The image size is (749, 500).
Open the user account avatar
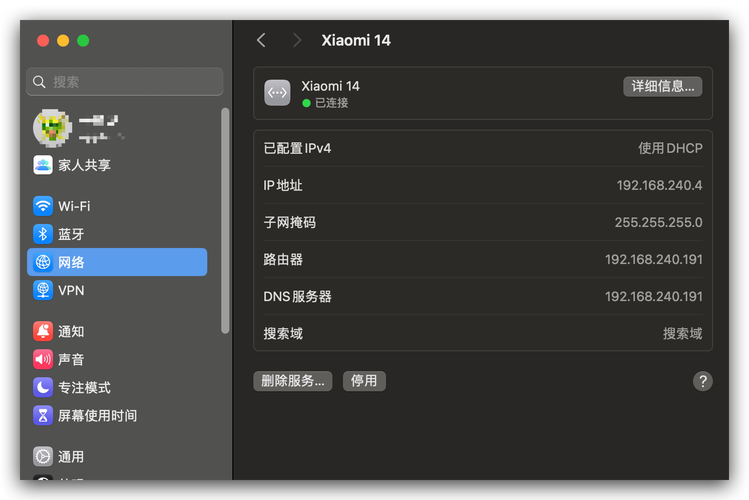click(52, 128)
